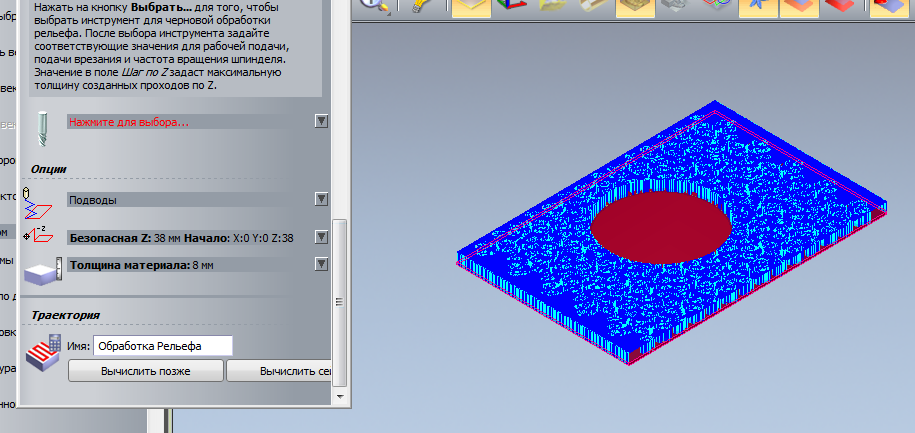Click the 'Траектория' section heading

65,315
